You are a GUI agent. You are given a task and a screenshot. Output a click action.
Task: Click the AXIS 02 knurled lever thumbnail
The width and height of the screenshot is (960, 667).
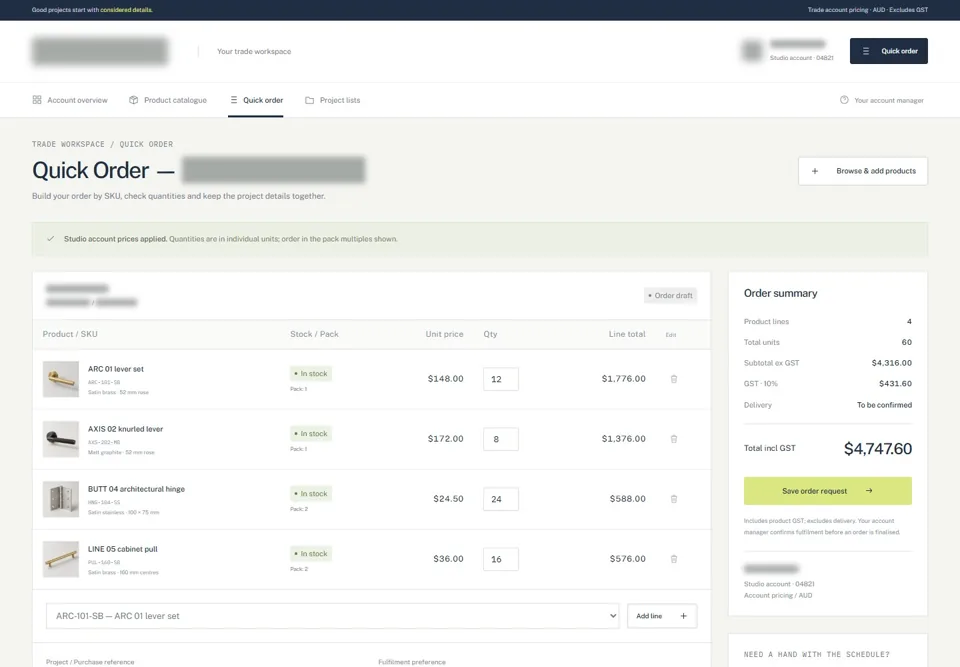[x=61, y=439]
